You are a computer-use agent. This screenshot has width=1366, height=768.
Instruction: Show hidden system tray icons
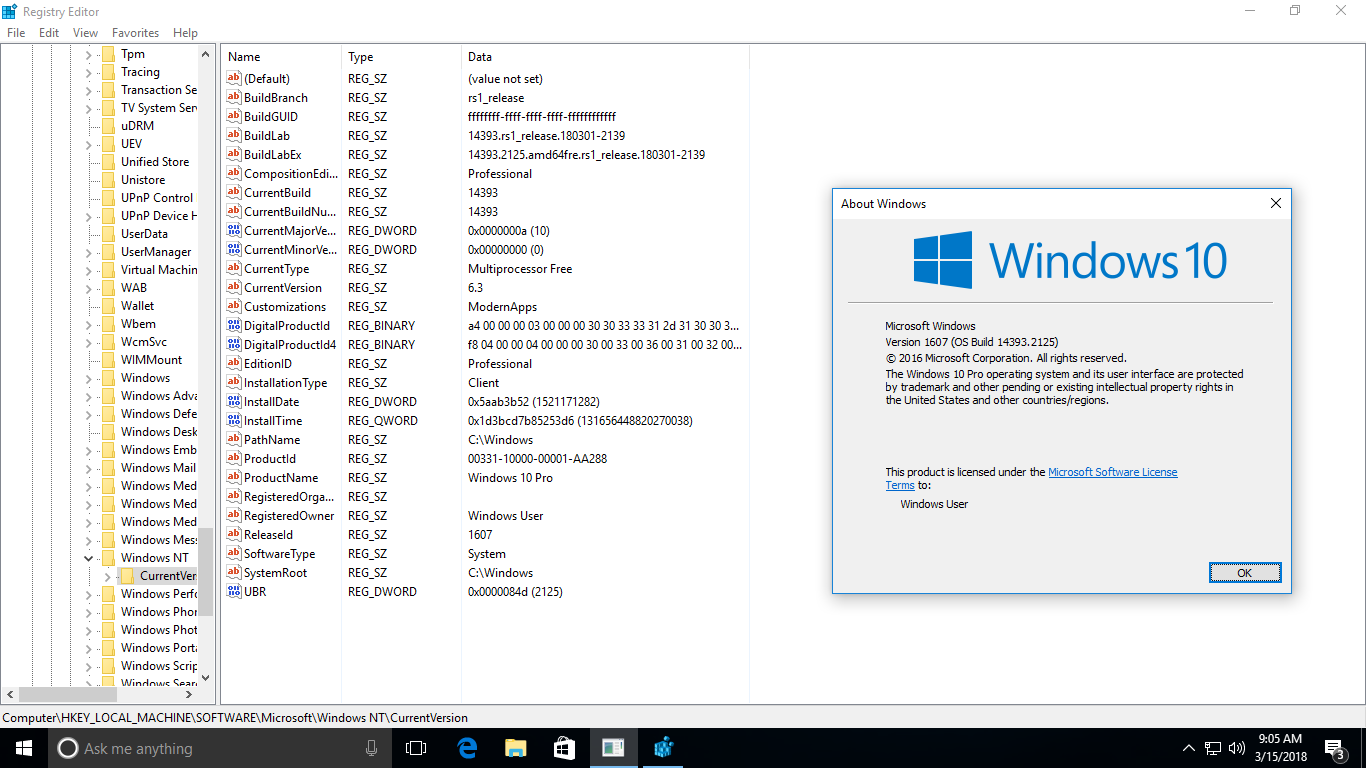pos(1189,748)
